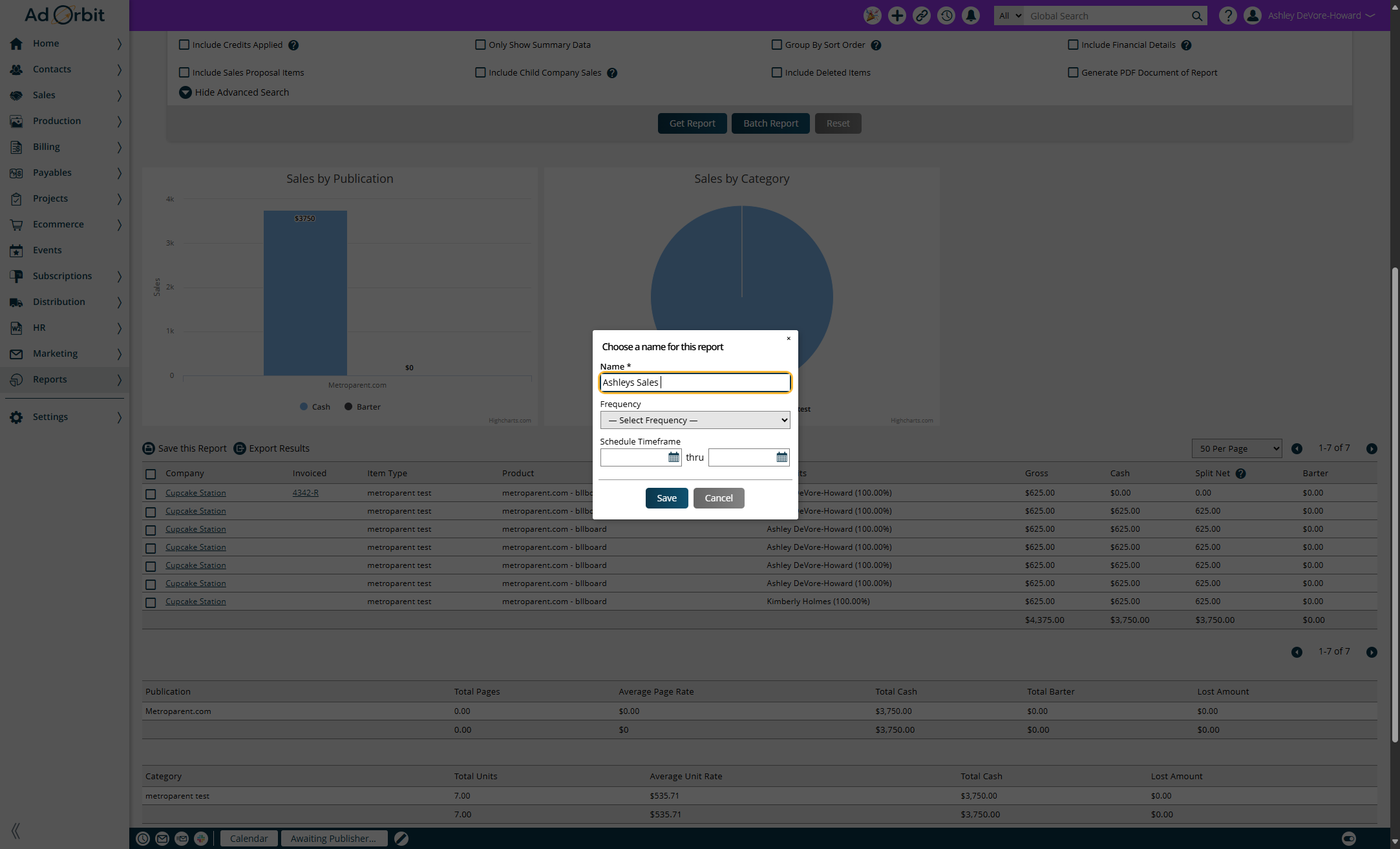Open the start date calendar picker
This screenshot has width=1400, height=849.
673,457
